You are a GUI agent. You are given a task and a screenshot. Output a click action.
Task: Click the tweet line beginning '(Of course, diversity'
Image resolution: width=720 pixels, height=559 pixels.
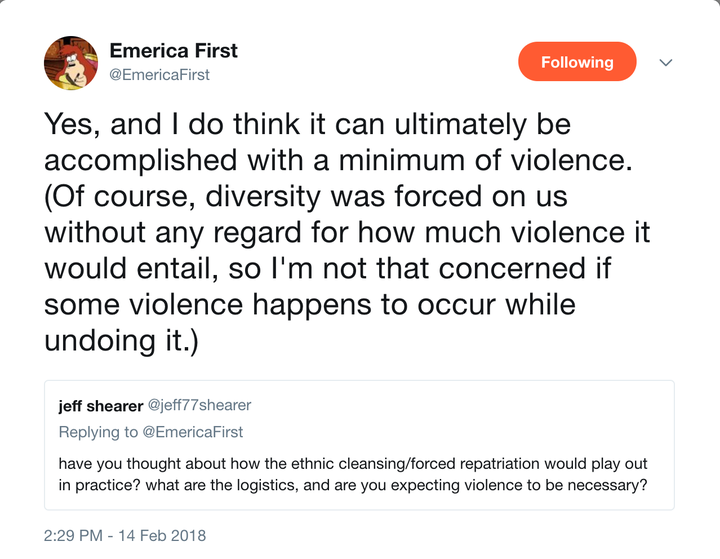(x=306, y=196)
